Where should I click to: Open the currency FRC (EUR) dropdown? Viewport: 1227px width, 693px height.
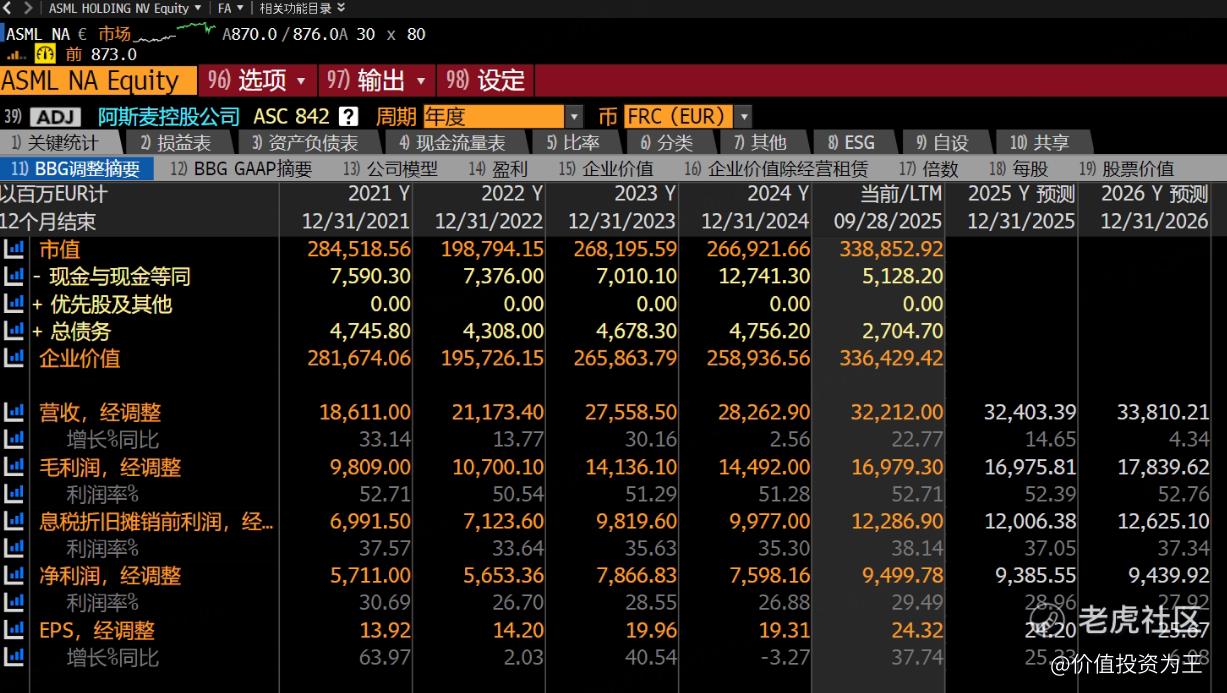(x=688, y=116)
